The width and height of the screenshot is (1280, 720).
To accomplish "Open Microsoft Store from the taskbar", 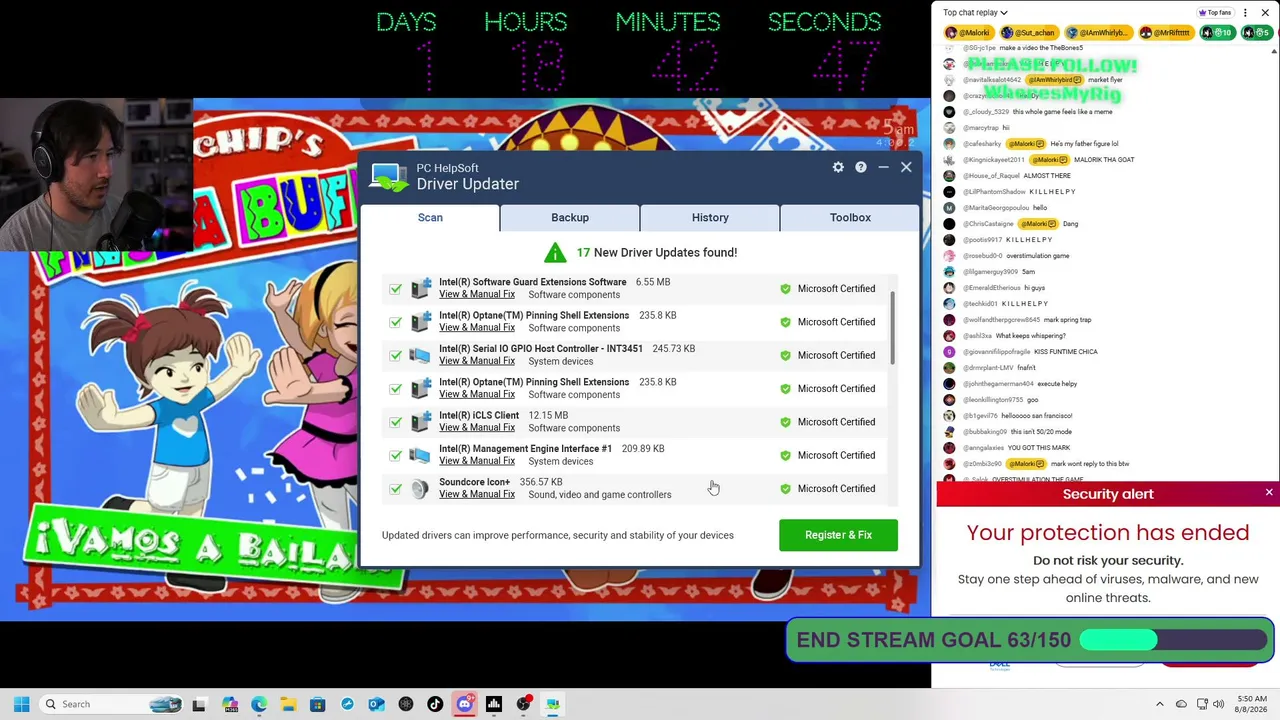I will [317, 704].
